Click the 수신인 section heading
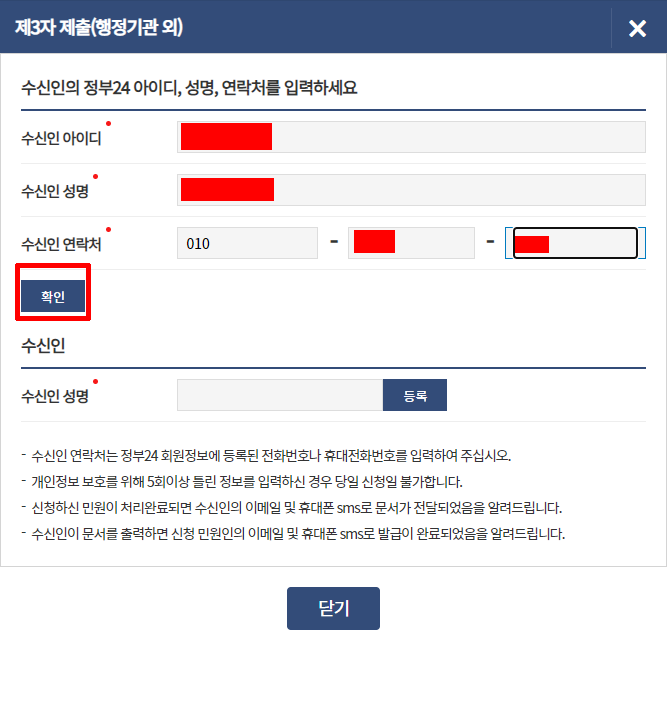The height and width of the screenshot is (710, 667). click(43, 346)
